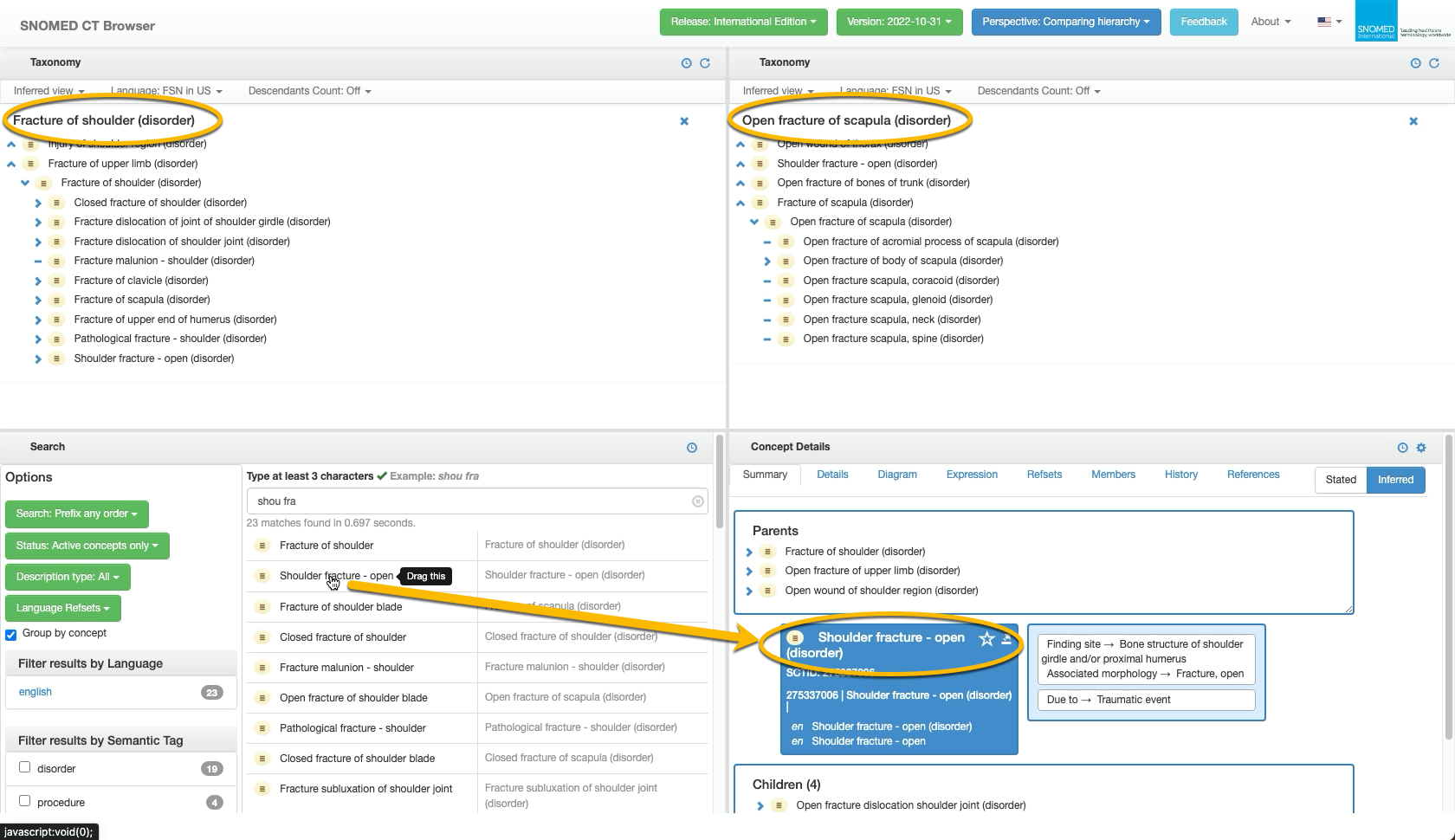Expand Closed fracture of shoulder tree node
Image resolution: width=1455 pixels, height=840 pixels.
tap(38, 203)
